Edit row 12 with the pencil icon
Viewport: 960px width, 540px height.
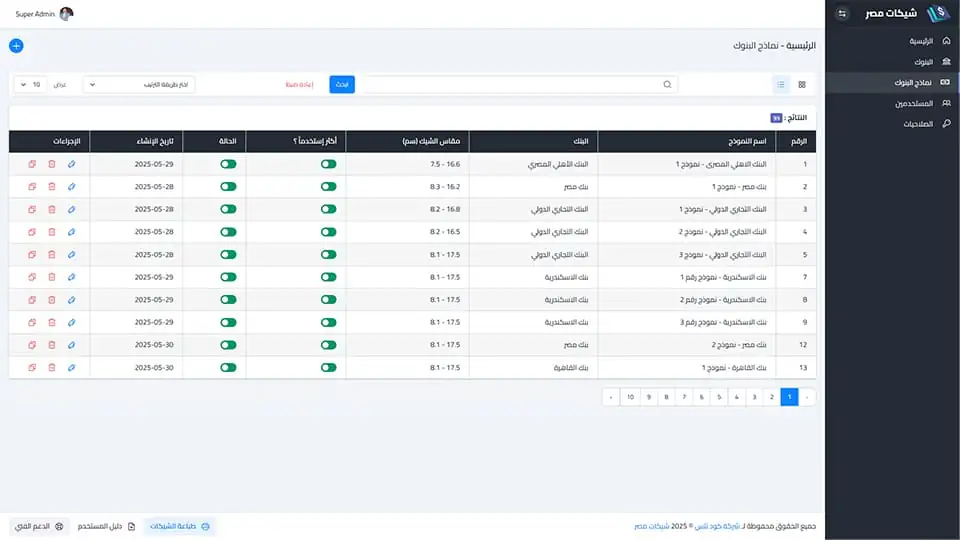72,345
